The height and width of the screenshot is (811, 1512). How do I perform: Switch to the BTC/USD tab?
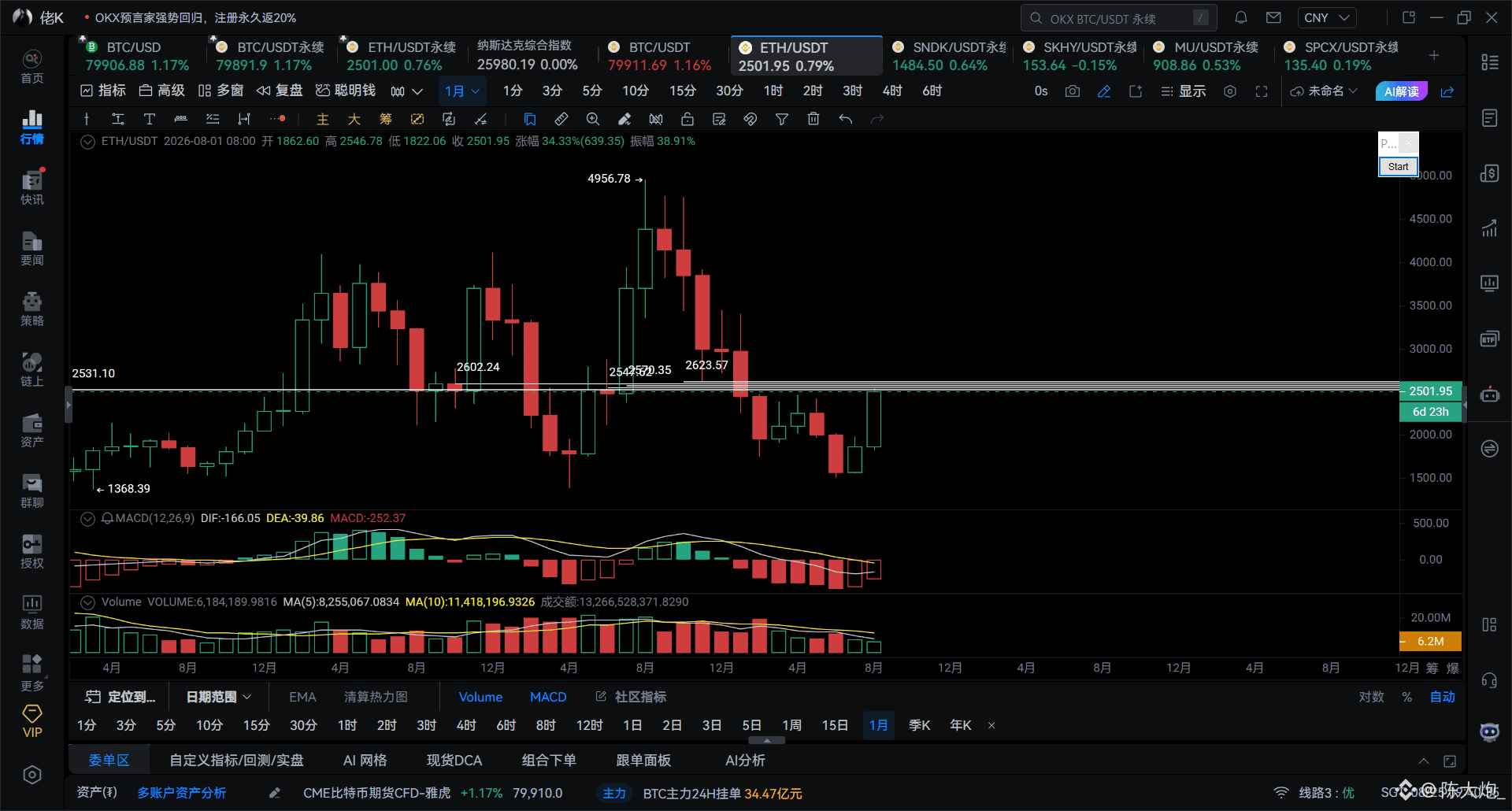click(137, 56)
